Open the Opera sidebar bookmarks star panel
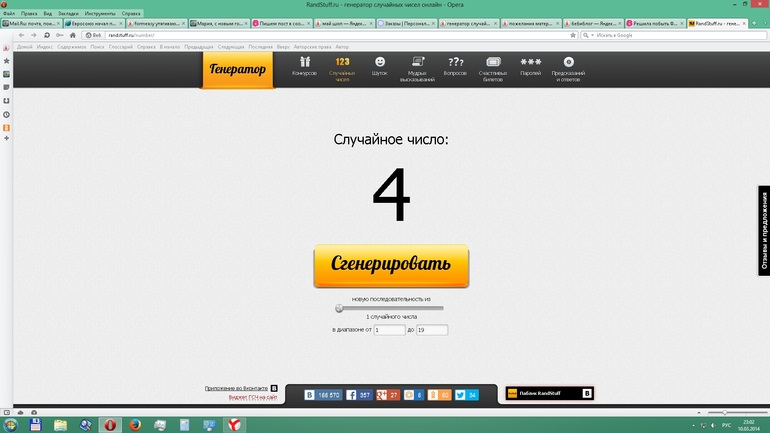Viewport: 770px width, 433px height. click(6, 61)
